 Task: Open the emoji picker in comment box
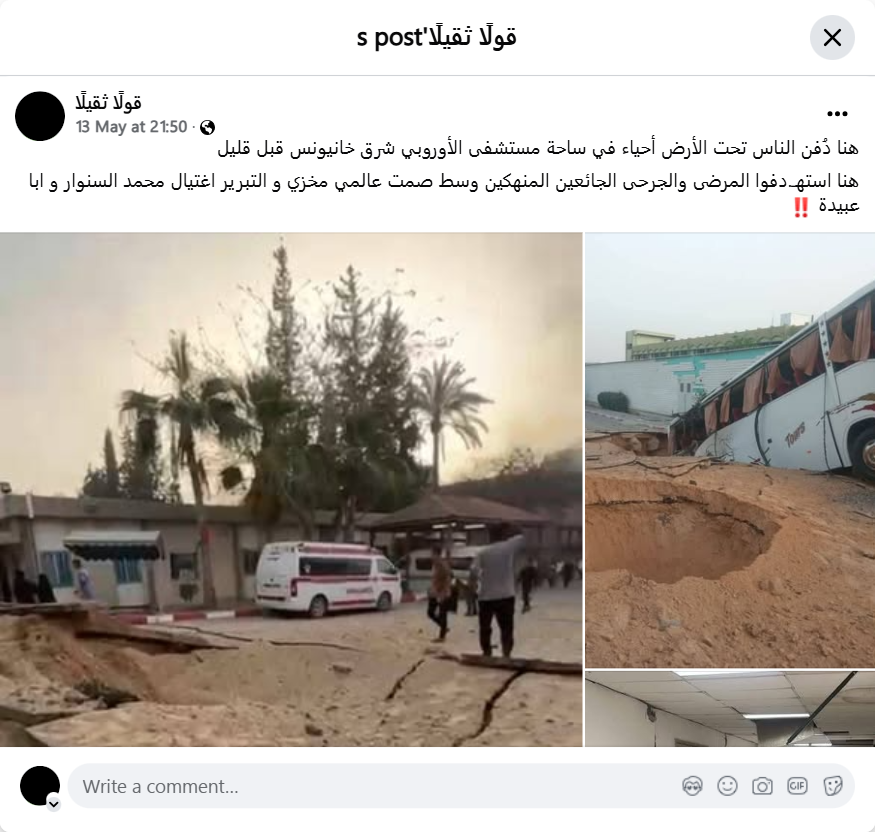(727, 786)
